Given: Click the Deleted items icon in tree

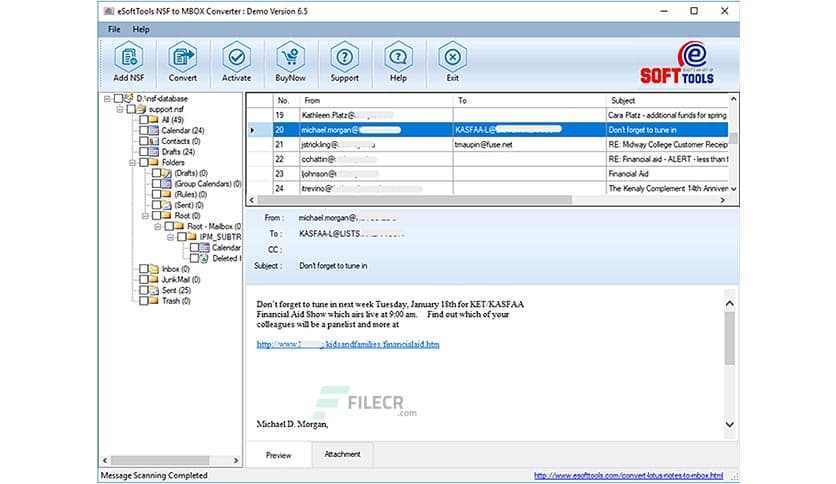Looking at the screenshot, I should click(205, 258).
